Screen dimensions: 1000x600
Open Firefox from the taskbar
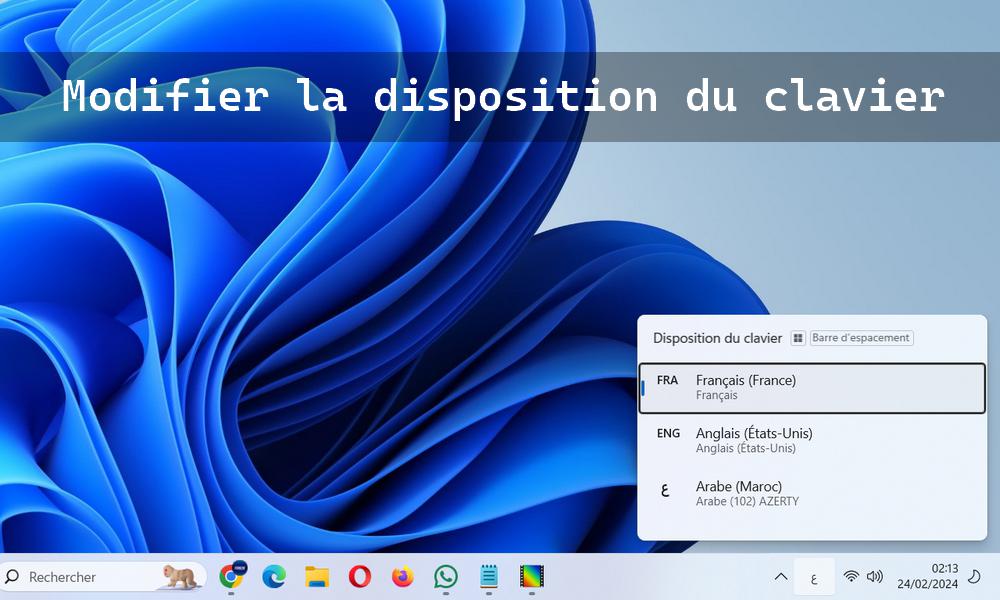pyautogui.click(x=403, y=576)
